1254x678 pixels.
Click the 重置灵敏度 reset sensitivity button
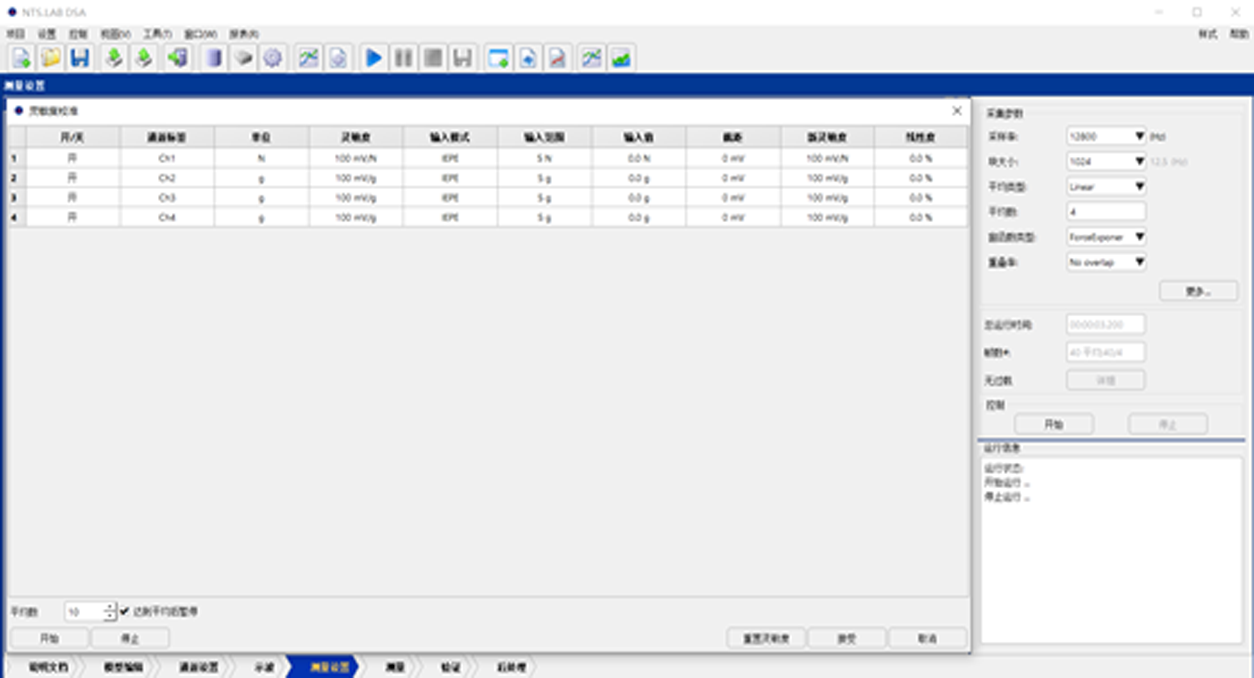click(765, 638)
